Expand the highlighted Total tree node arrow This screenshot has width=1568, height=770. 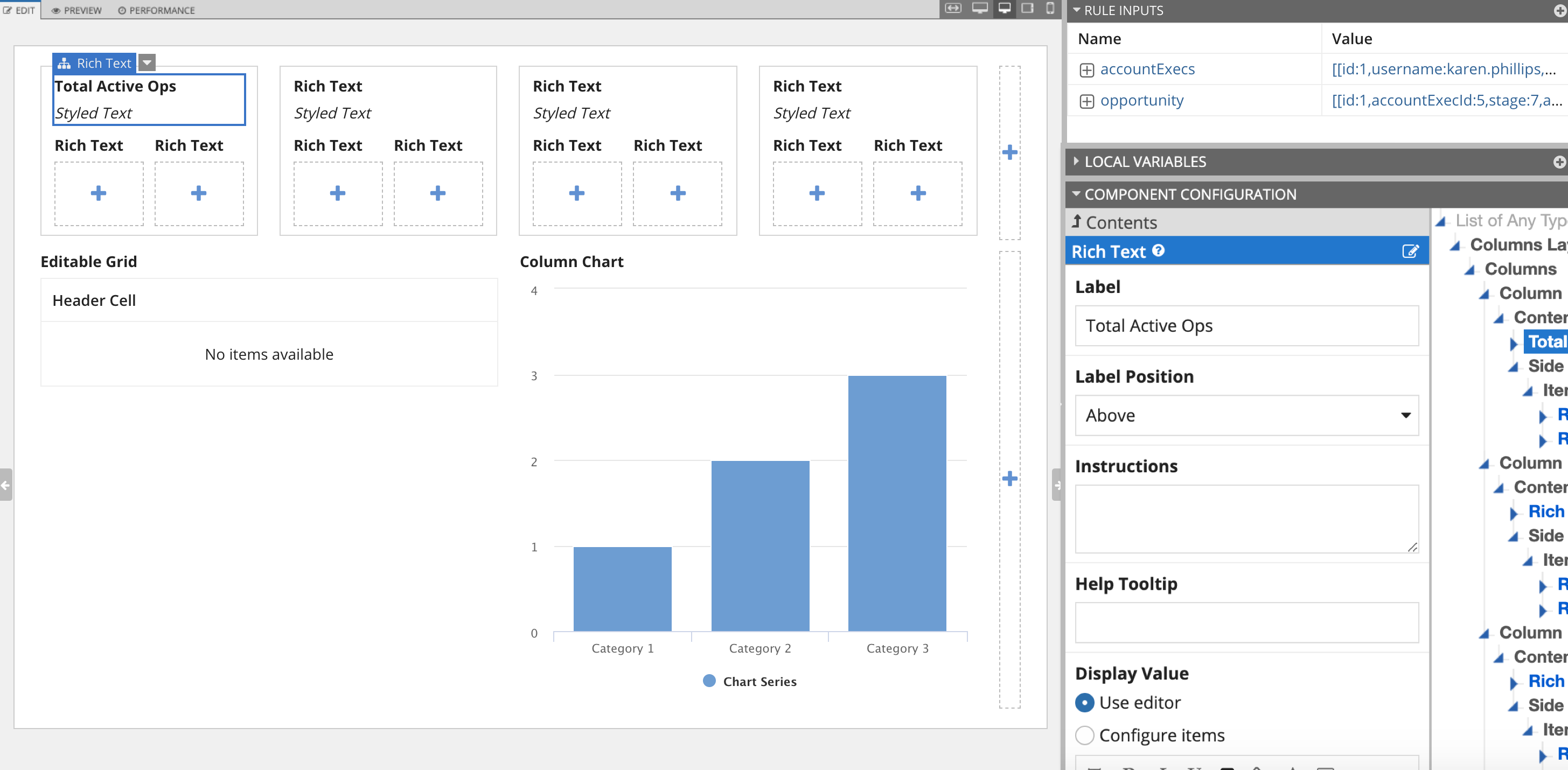point(1514,344)
